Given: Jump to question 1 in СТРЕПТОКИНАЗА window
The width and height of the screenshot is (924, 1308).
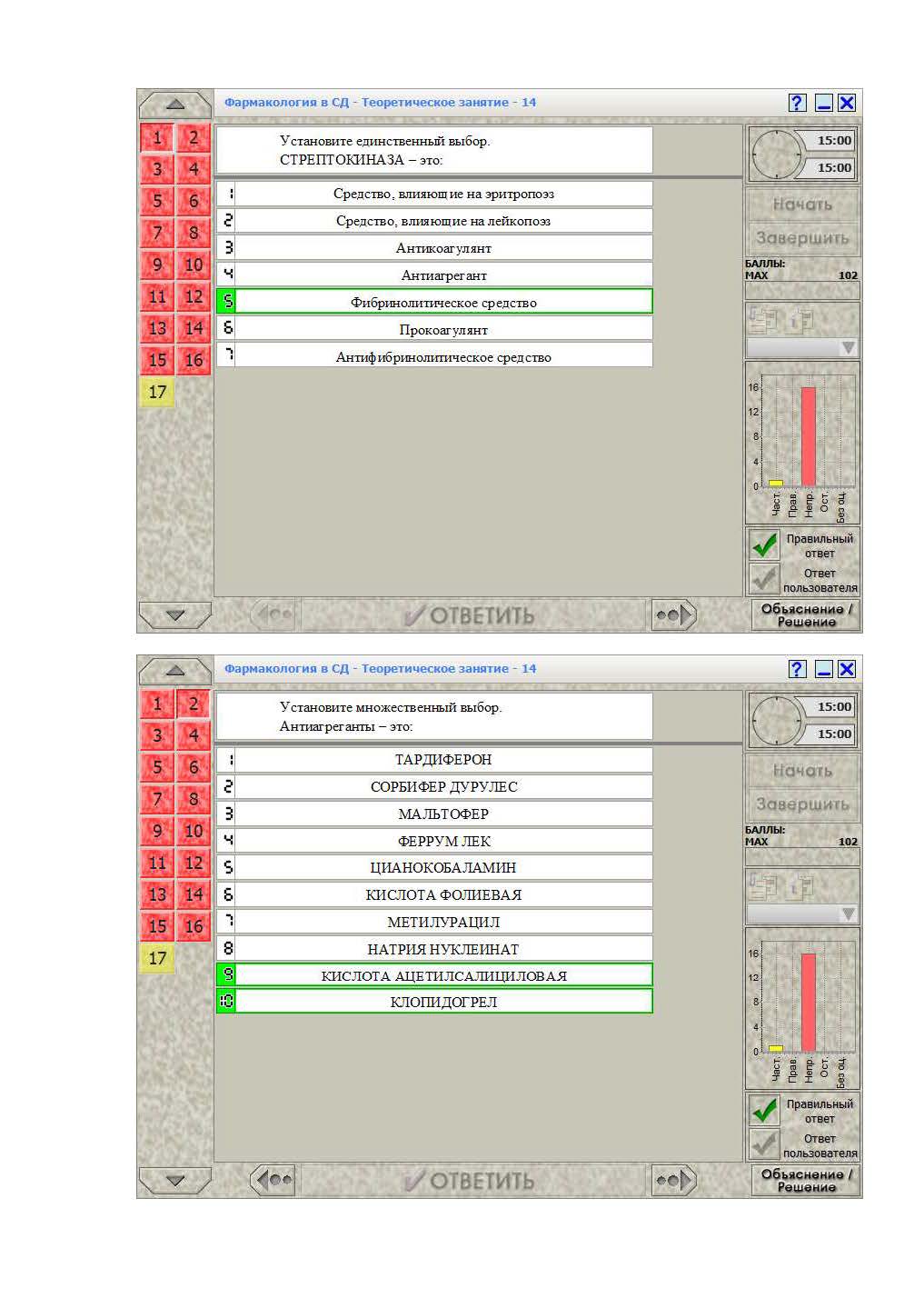Looking at the screenshot, I should 157,137.
